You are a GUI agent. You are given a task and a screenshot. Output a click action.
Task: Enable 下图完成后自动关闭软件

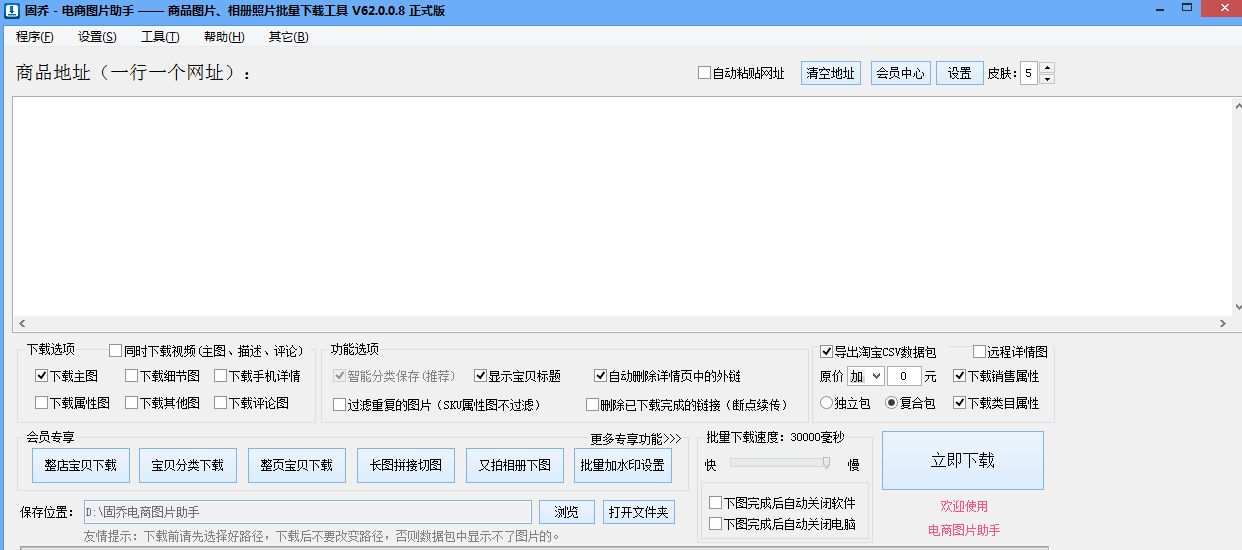coord(715,503)
